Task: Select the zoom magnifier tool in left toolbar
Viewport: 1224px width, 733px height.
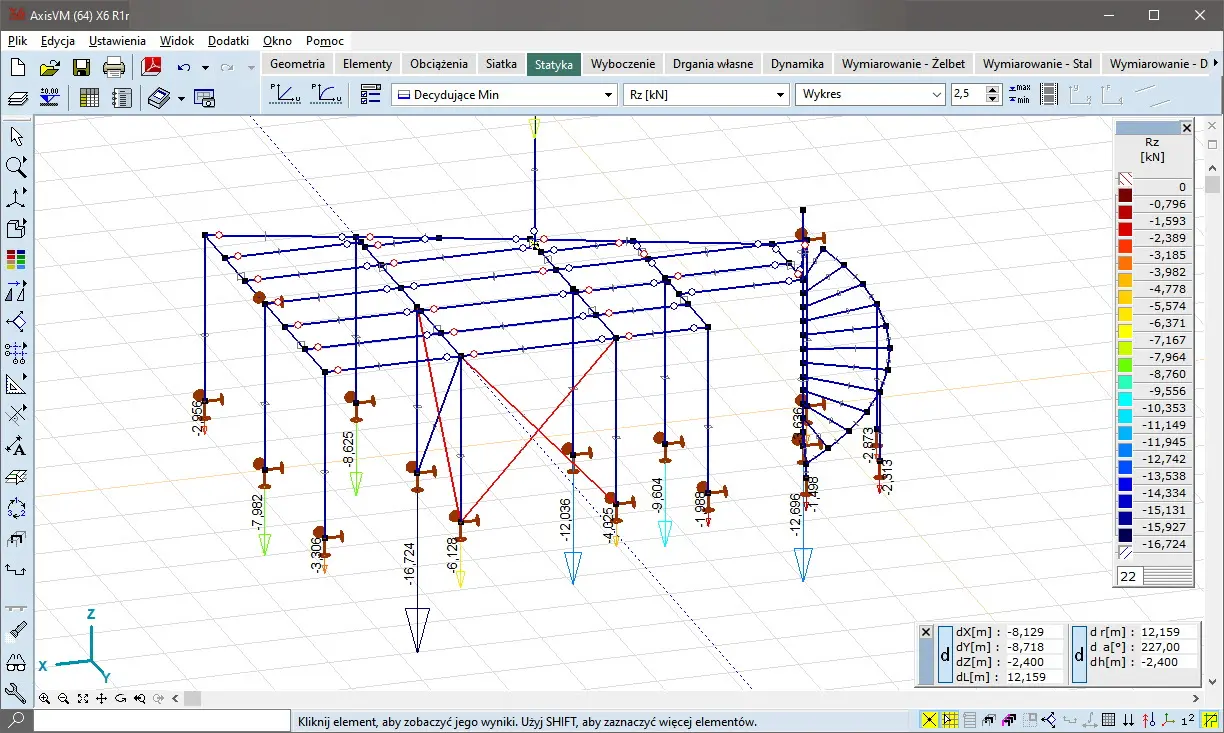Action: 16,166
